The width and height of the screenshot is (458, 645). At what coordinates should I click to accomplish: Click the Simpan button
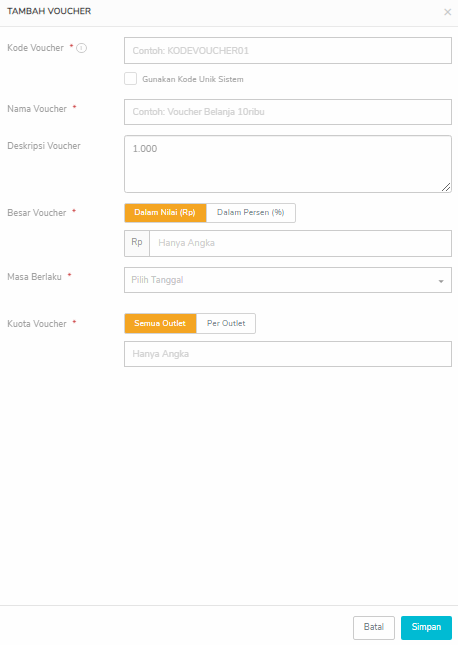[x=426, y=627]
